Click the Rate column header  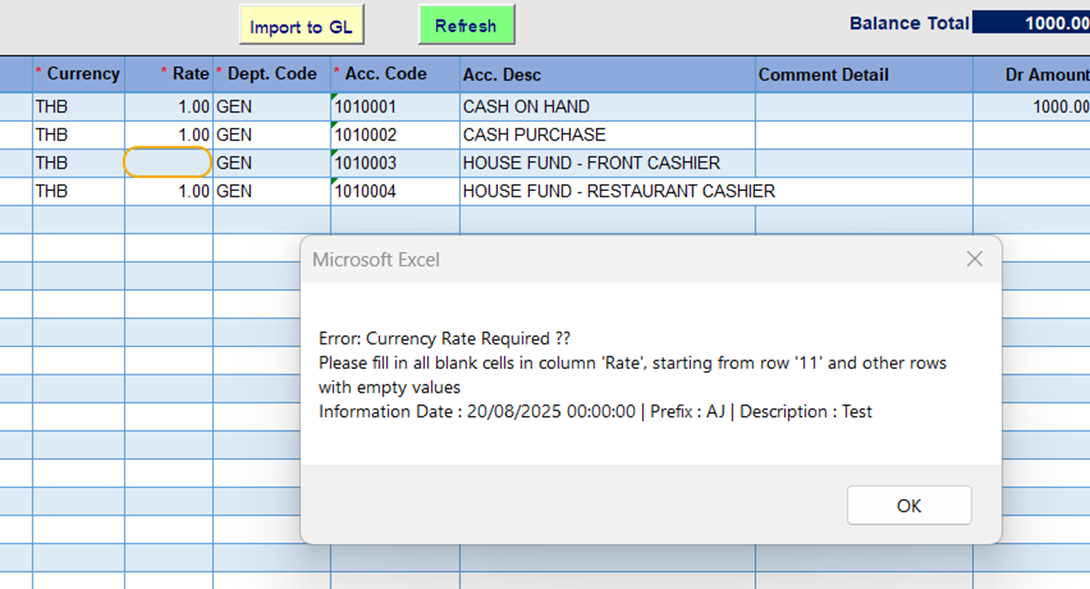pyautogui.click(x=170, y=74)
